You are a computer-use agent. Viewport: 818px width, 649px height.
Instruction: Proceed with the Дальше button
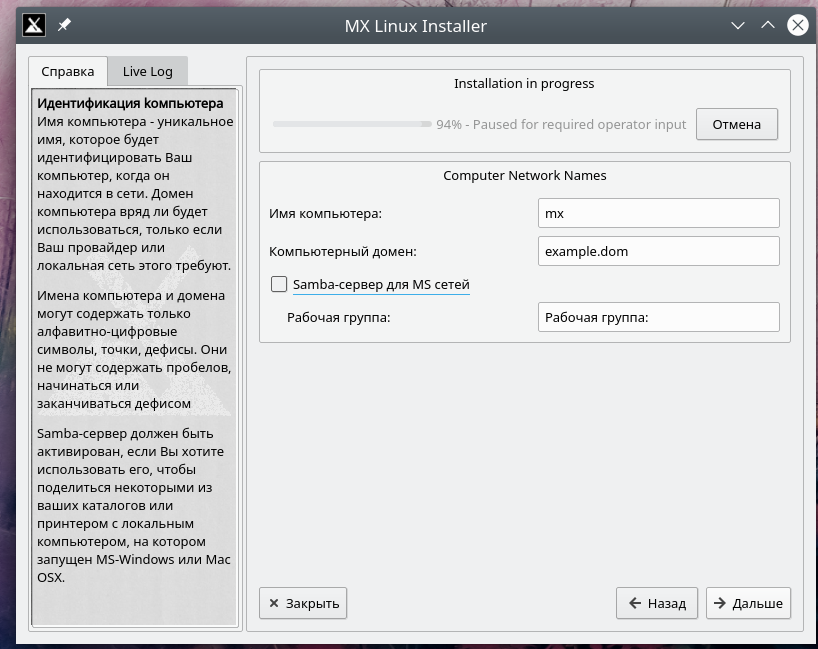(748, 603)
